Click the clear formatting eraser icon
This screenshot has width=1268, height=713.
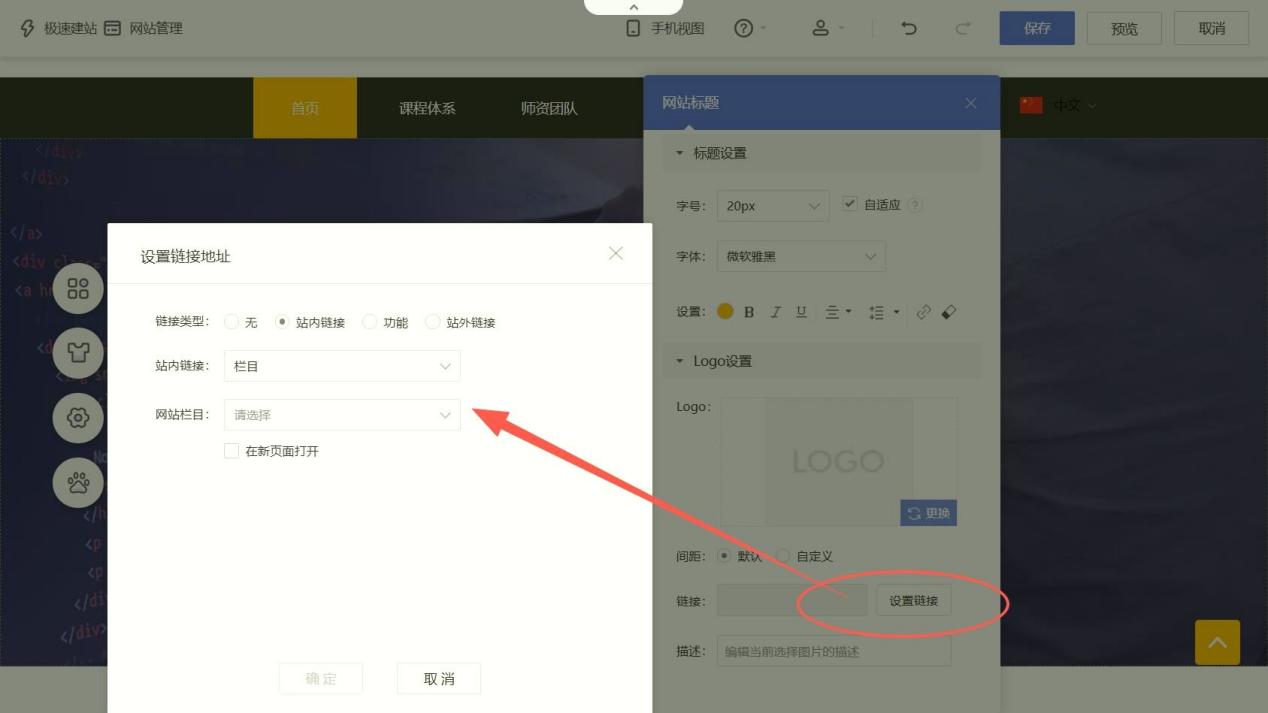click(x=949, y=312)
